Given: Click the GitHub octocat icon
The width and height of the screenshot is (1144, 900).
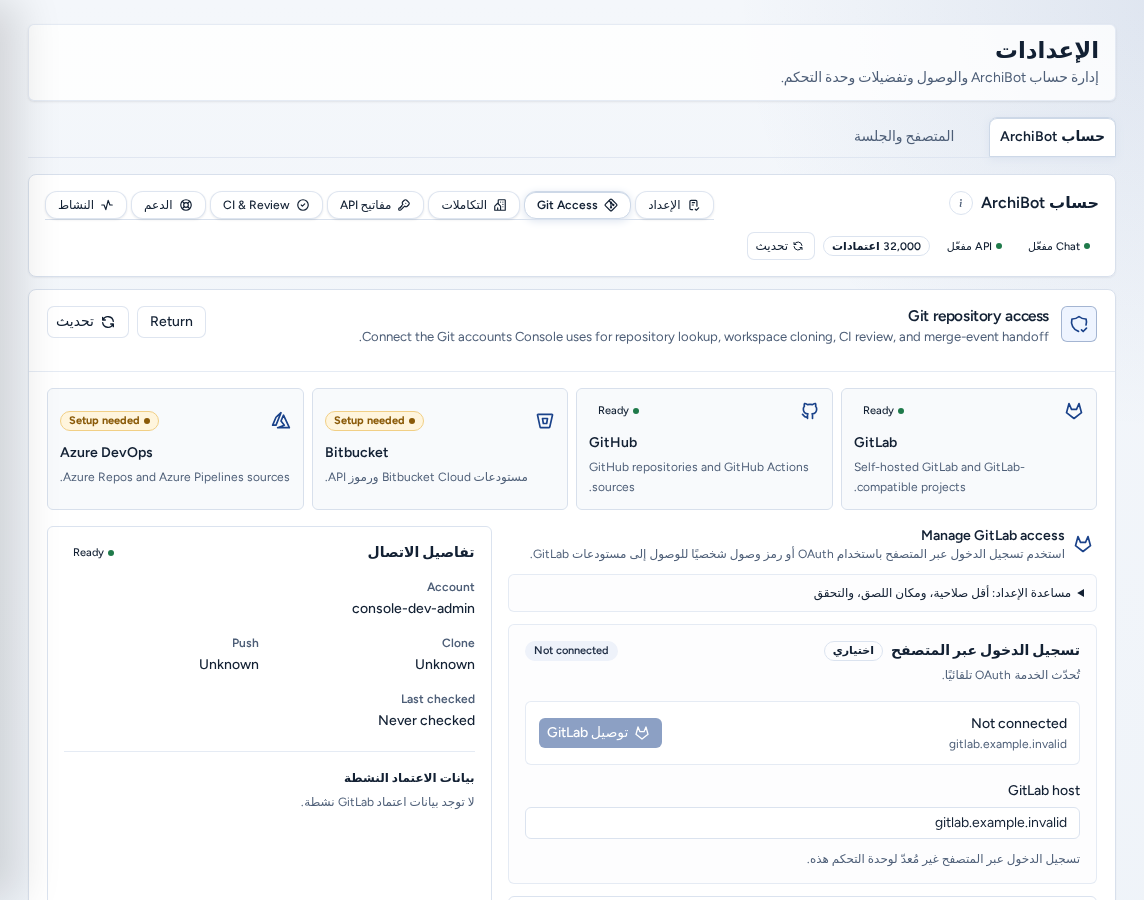Looking at the screenshot, I should (809, 411).
